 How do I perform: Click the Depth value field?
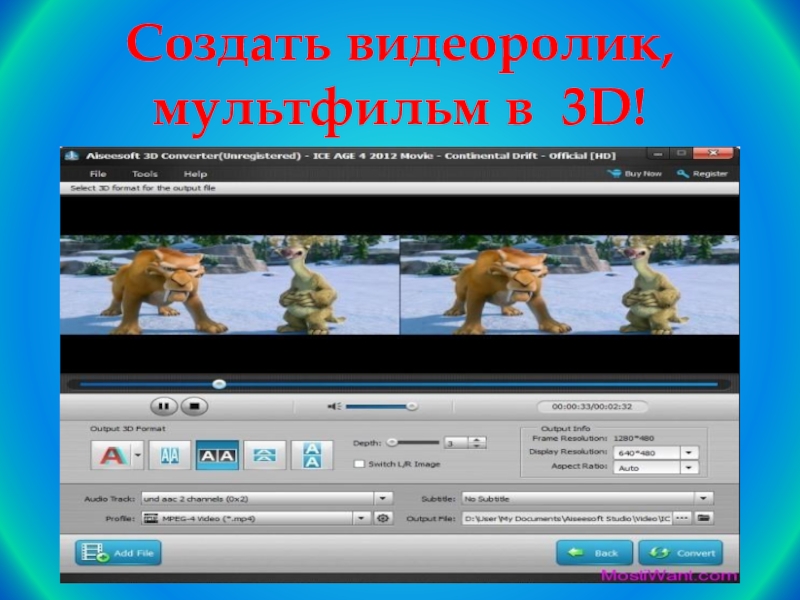click(x=457, y=443)
